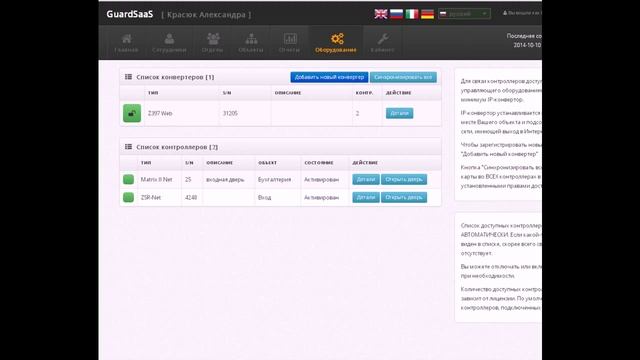Open the Объекты objects tab

coord(251,43)
